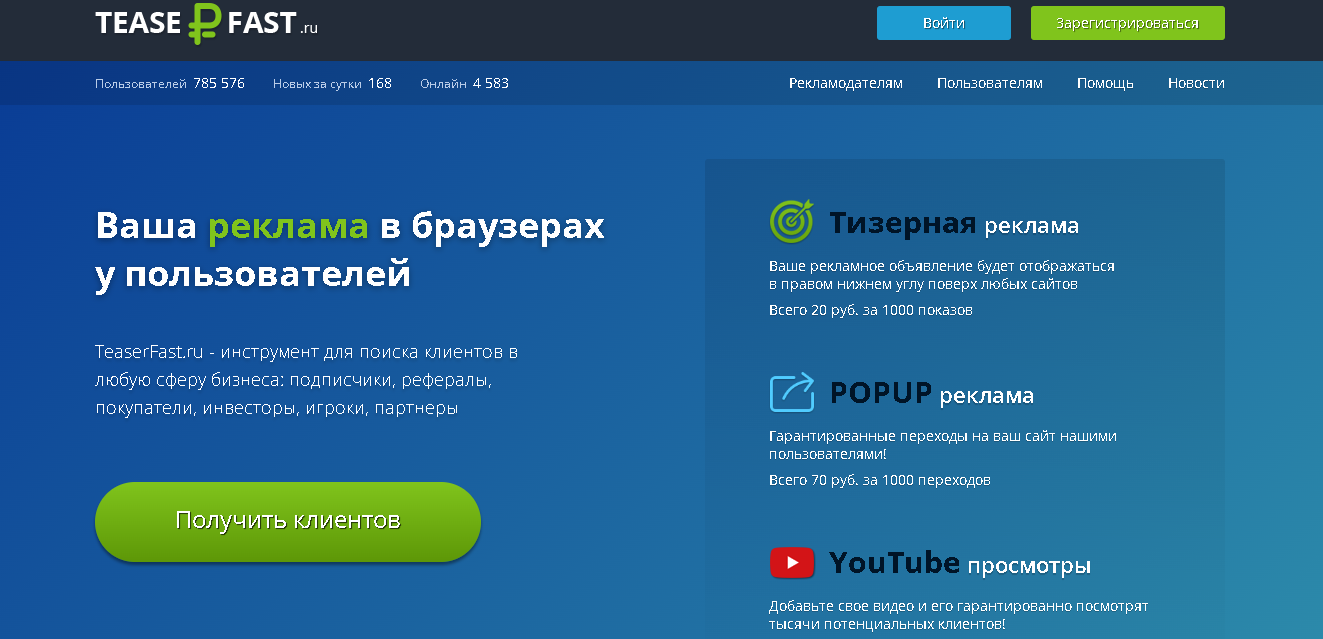Click the Онлайн 4 583 counter
Screen dimensions: 1323x639
[464, 83]
